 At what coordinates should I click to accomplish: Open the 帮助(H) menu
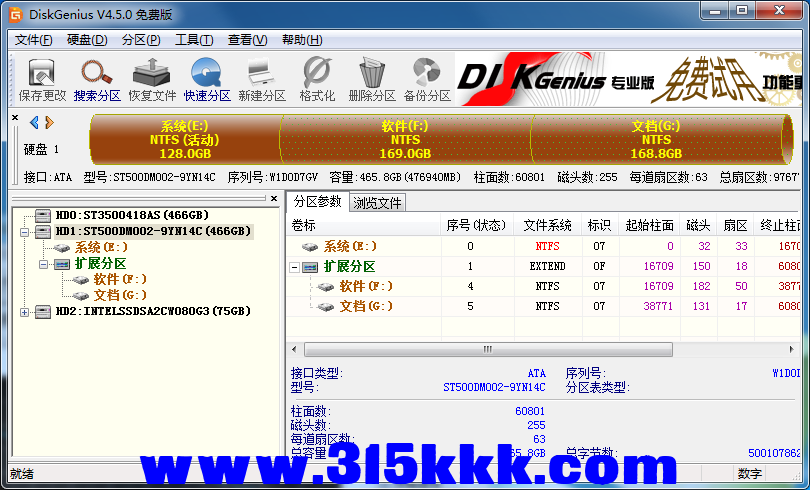[302, 40]
